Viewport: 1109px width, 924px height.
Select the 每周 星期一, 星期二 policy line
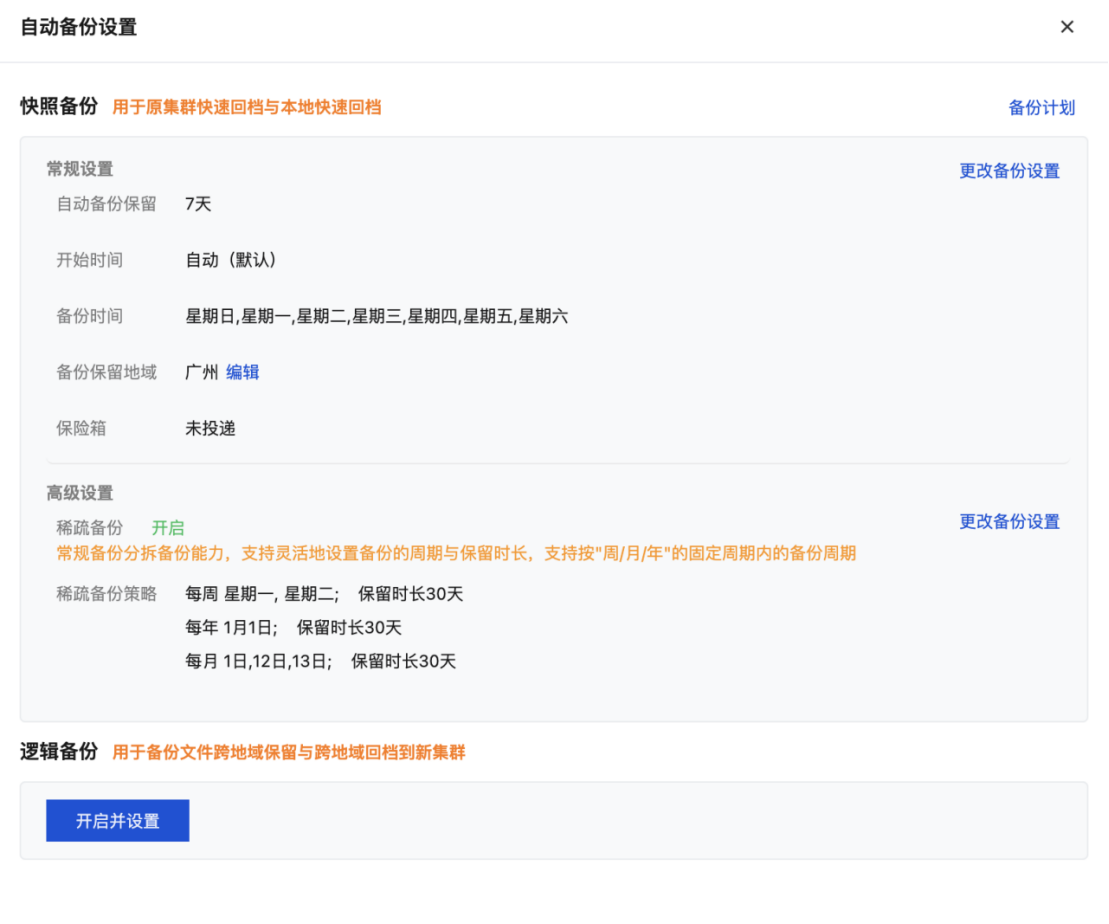(324, 594)
